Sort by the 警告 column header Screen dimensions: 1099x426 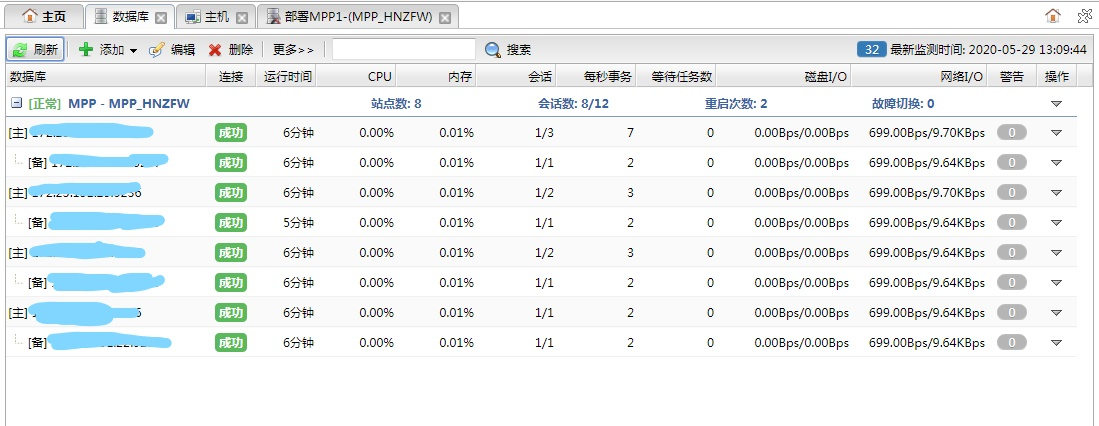coord(1011,76)
